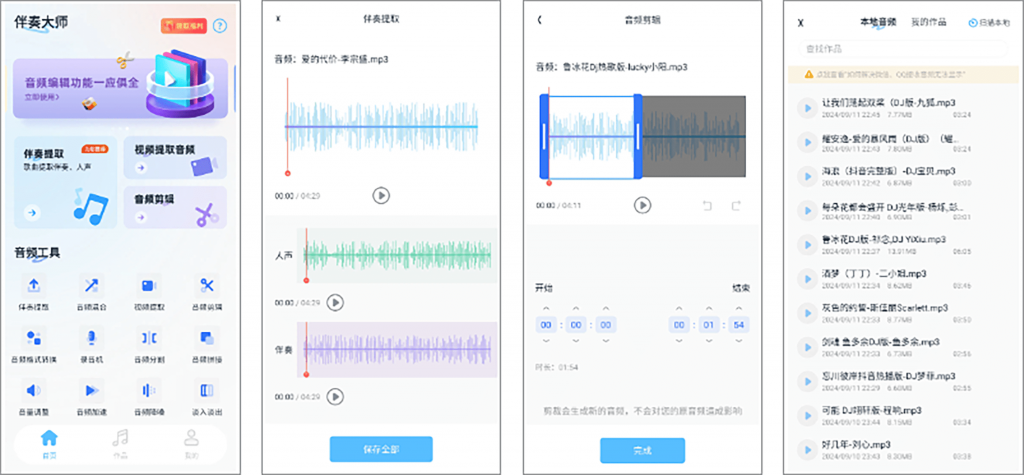Play the 人声 vocal track
1024x475 pixels.
[335, 303]
